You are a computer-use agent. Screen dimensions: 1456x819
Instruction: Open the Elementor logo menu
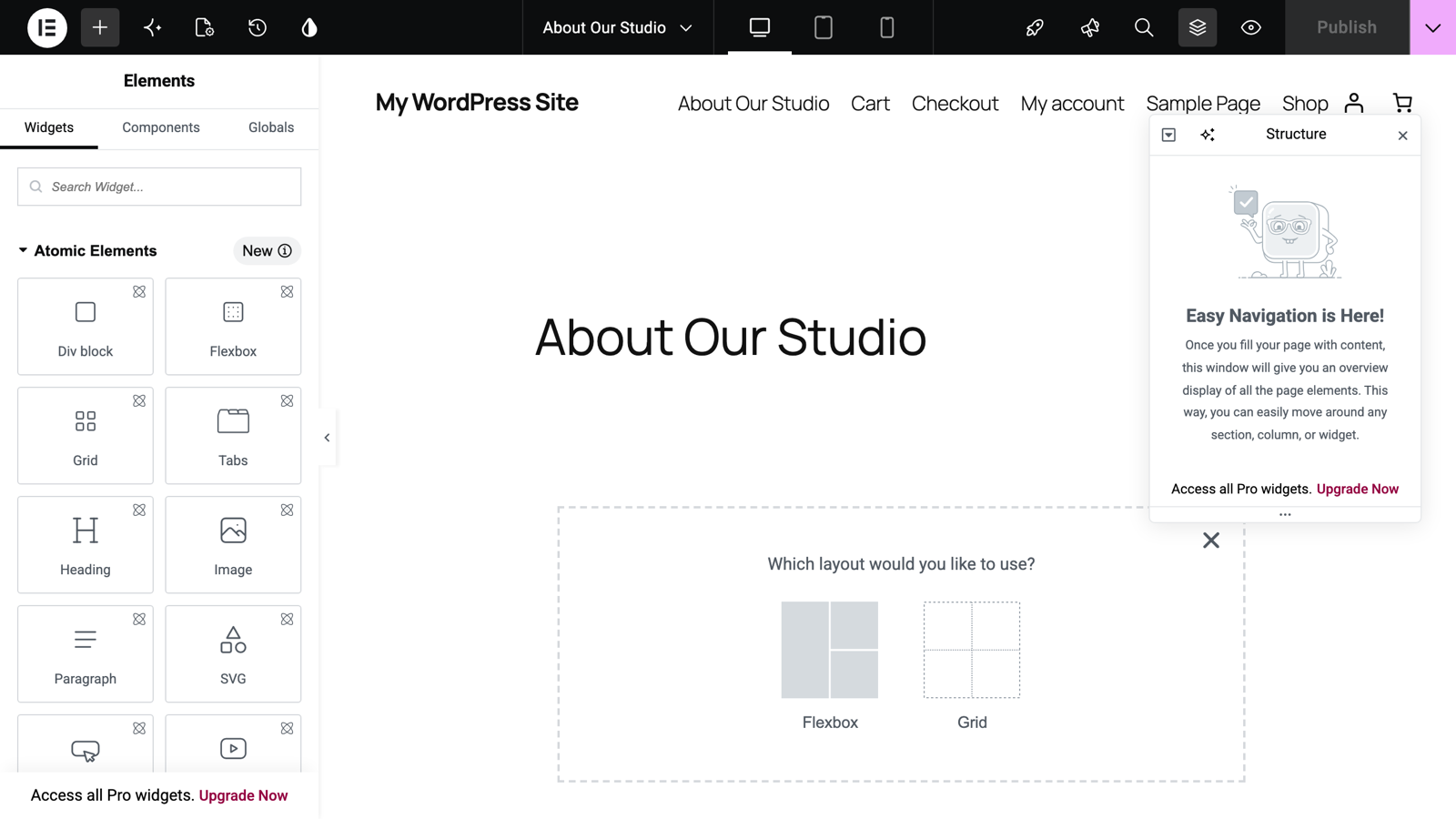(x=47, y=27)
